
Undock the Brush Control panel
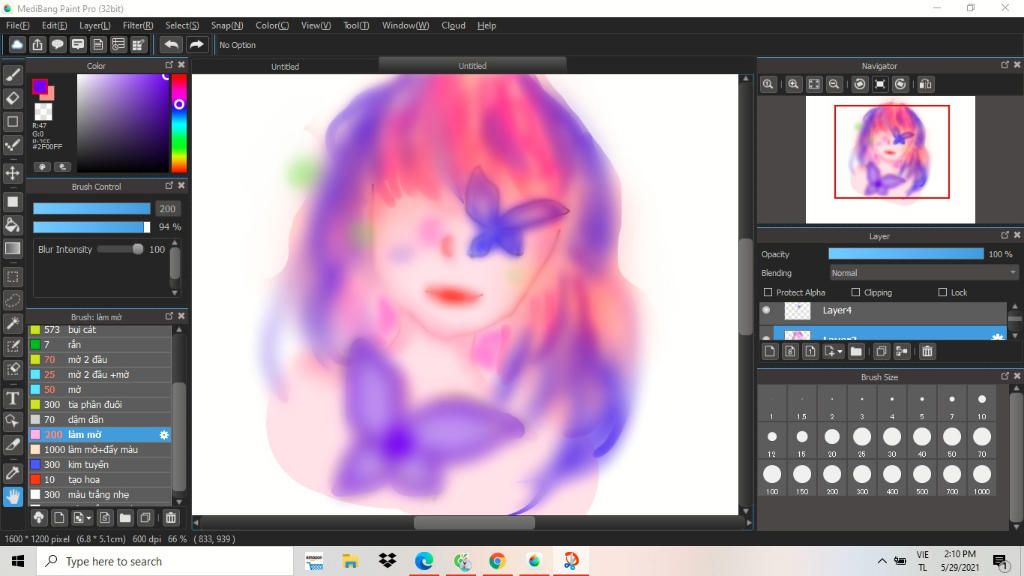(x=169, y=185)
